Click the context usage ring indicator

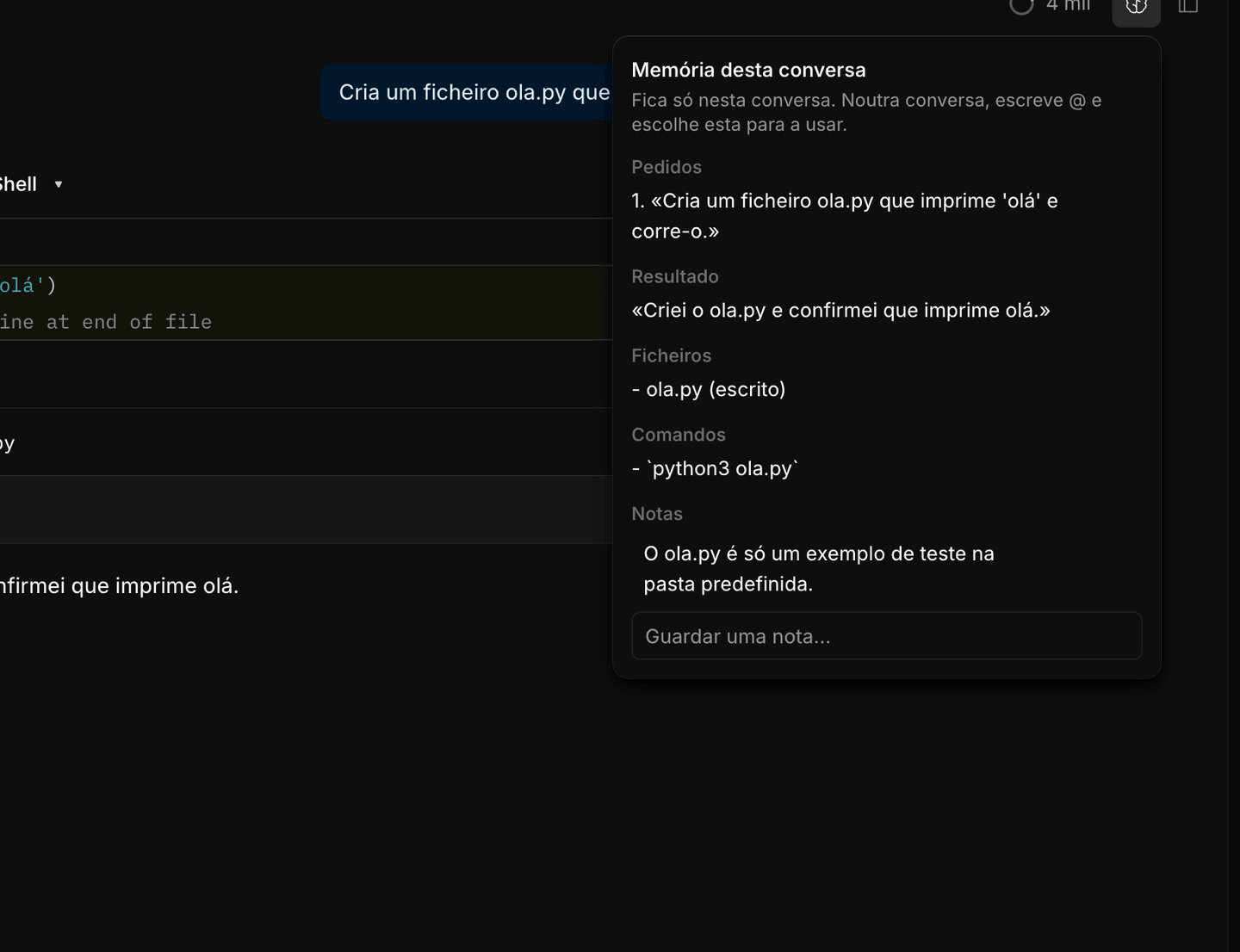1021,6
